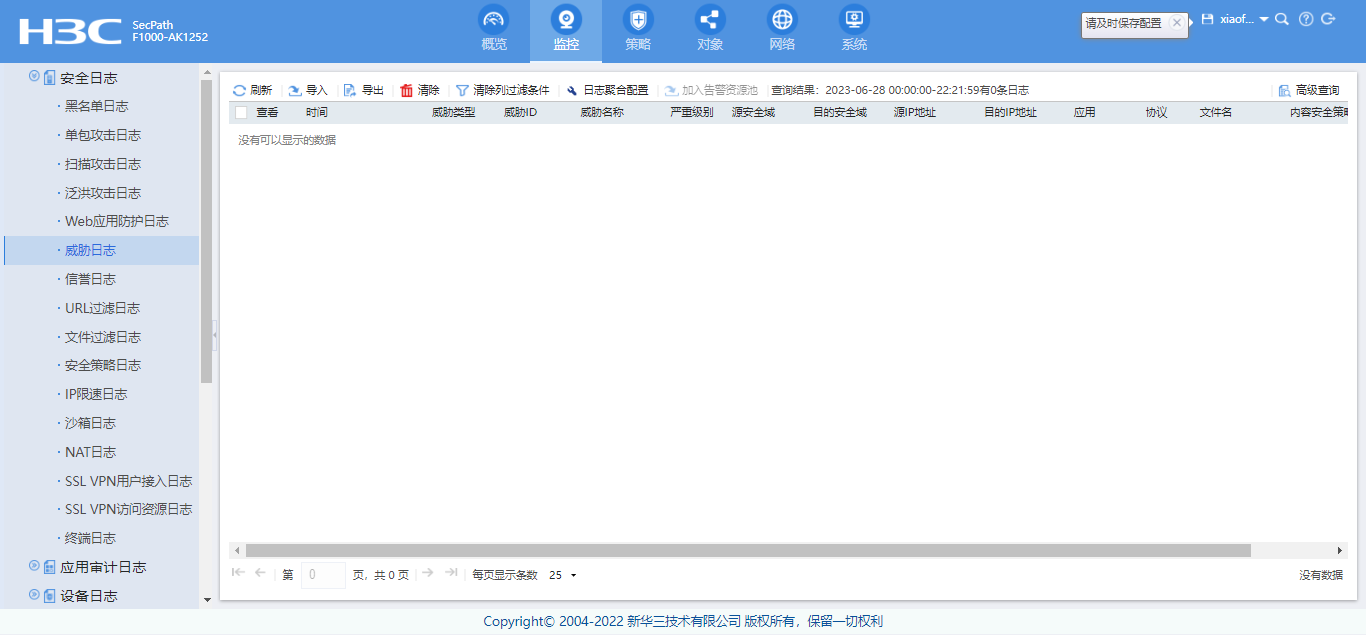Click the previous-page arrow icon
The image size is (1366, 635).
[260, 572]
